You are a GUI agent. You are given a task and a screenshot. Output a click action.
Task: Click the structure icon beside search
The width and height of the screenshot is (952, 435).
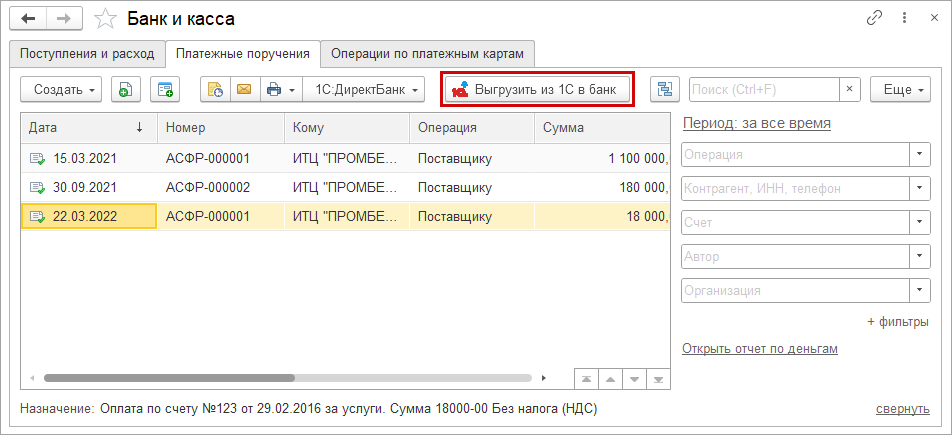(664, 89)
